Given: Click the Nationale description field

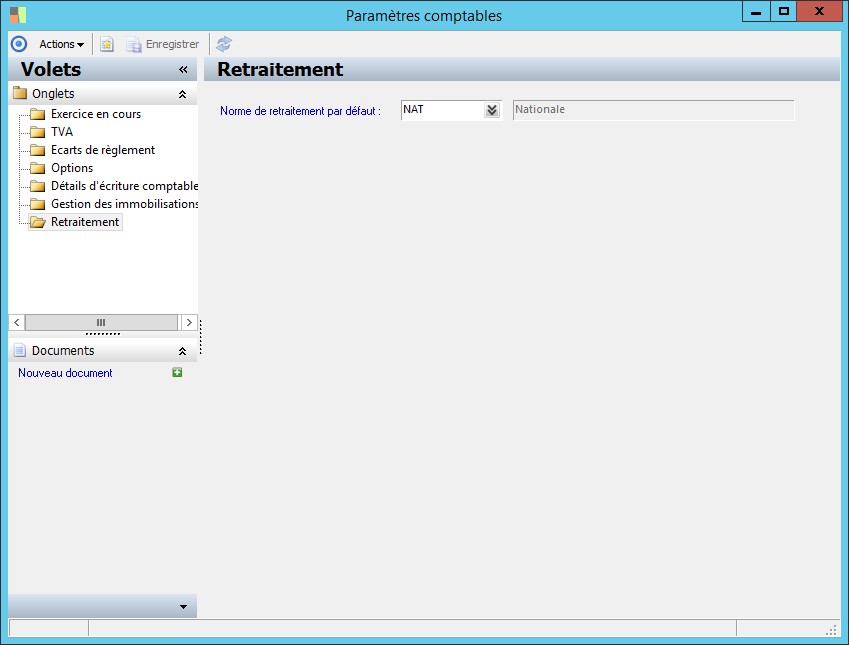Looking at the screenshot, I should tap(654, 110).
